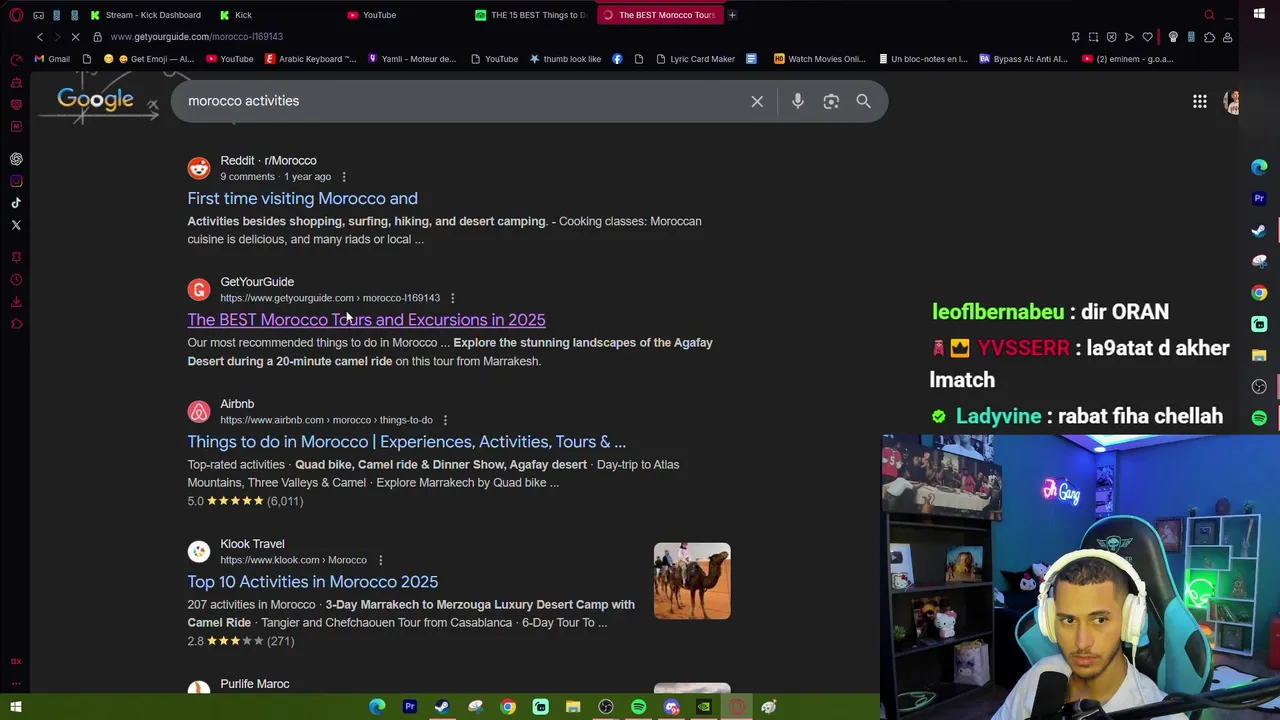1280x720 pixels.
Task: Open ChatGPT in the browser sidebar
Action: coord(16,159)
